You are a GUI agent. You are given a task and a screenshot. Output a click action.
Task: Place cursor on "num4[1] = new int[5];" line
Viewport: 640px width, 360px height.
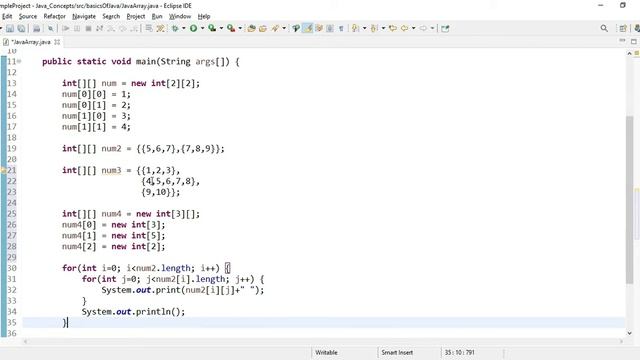tap(113, 236)
